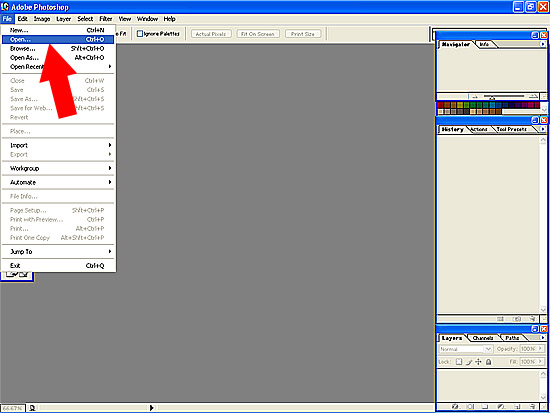This screenshot has width=550, height=413.
Task: Switch to the Actions tab
Action: tap(479, 129)
